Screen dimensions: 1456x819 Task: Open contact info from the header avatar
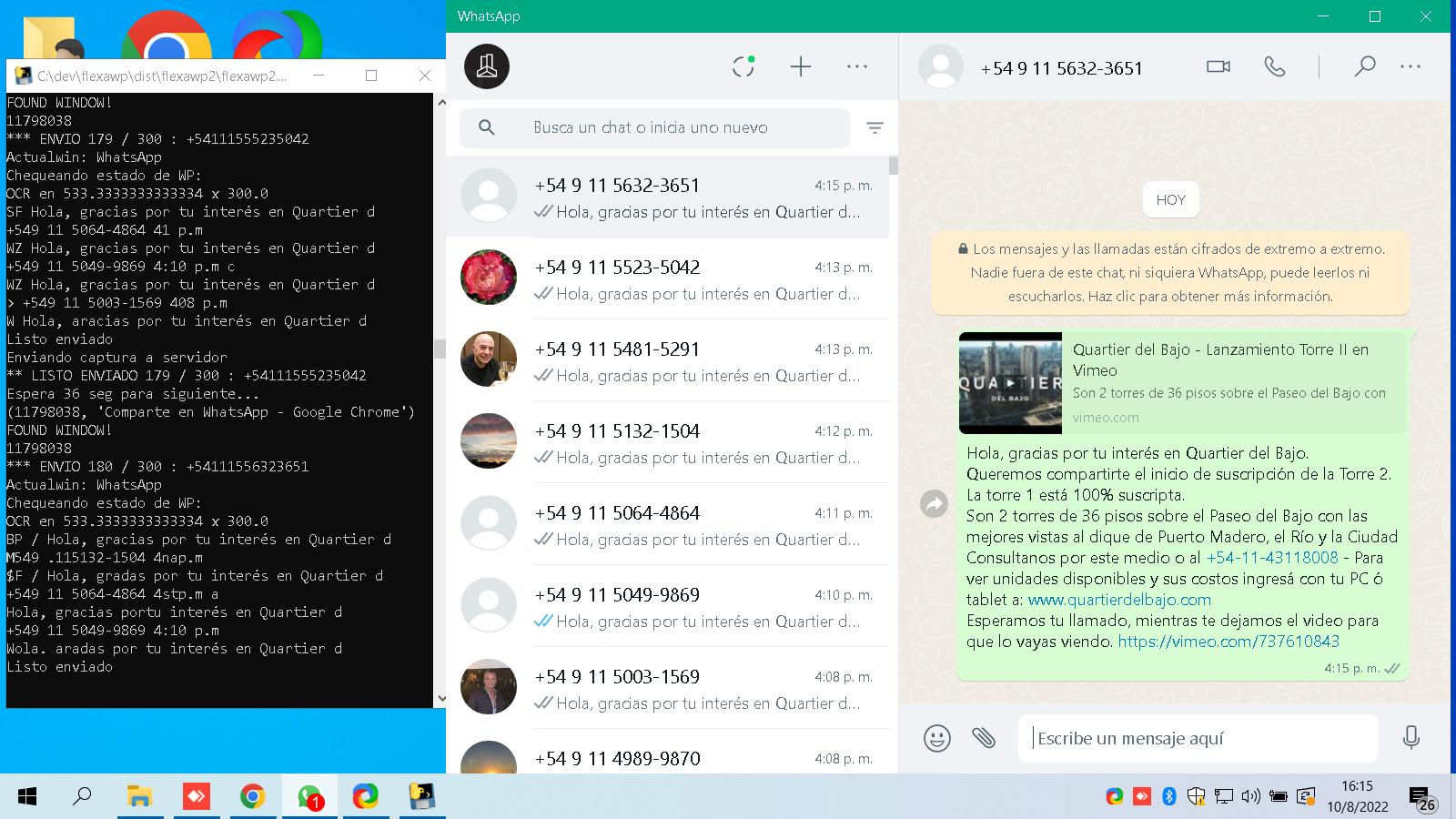pos(941,66)
